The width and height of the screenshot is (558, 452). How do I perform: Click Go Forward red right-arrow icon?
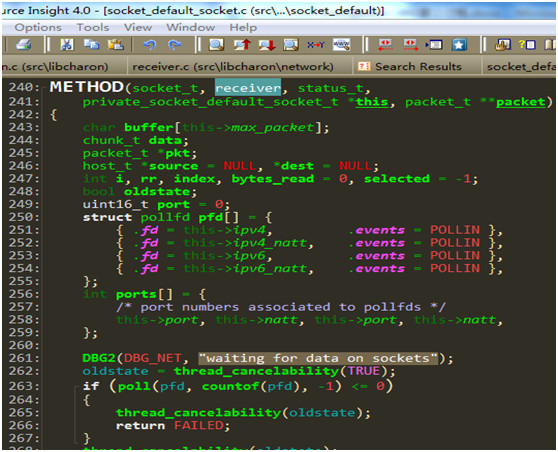[410, 45]
